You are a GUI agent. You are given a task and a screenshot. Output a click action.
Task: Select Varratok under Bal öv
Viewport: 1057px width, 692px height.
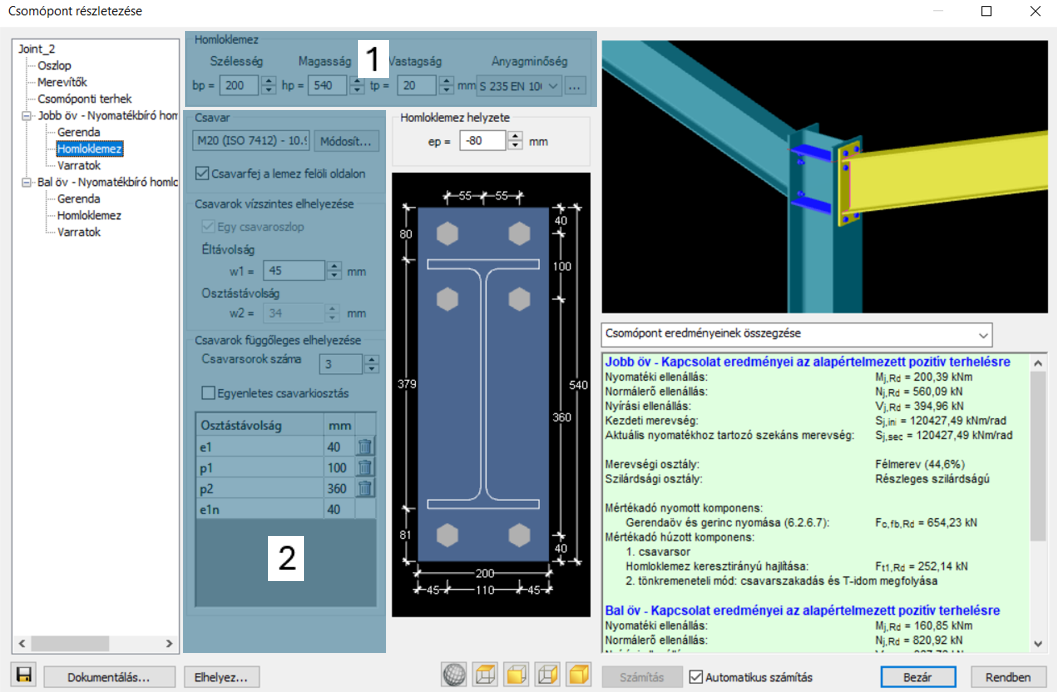[79, 232]
